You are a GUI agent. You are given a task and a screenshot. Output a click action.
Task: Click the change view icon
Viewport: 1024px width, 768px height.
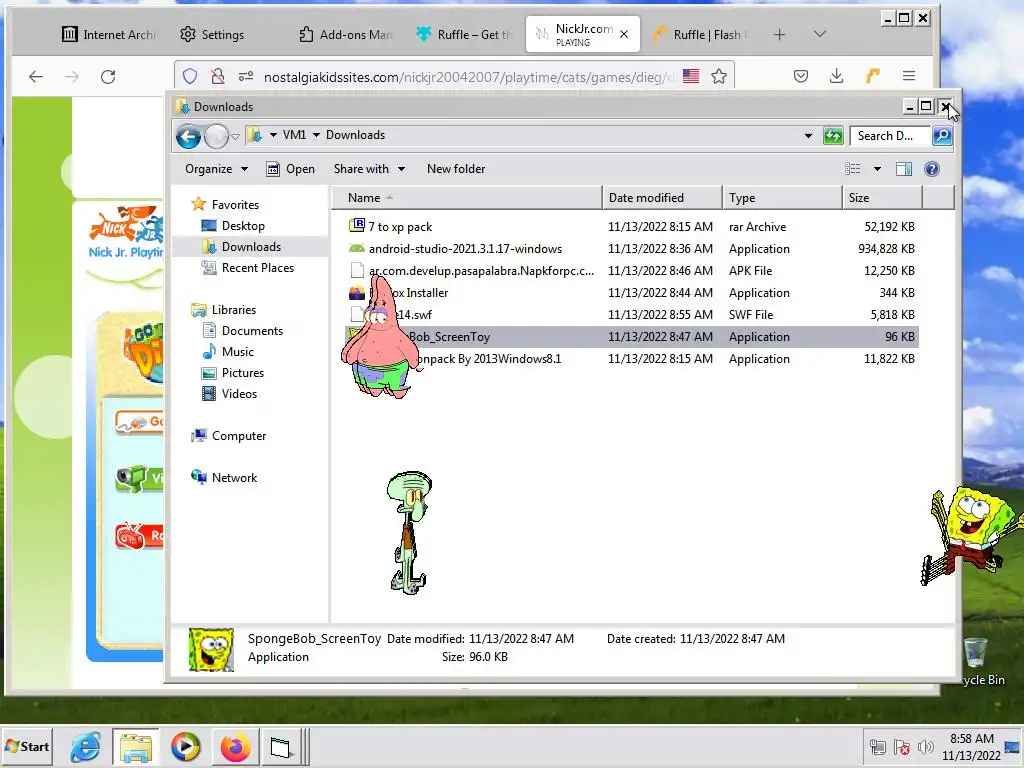pos(852,169)
